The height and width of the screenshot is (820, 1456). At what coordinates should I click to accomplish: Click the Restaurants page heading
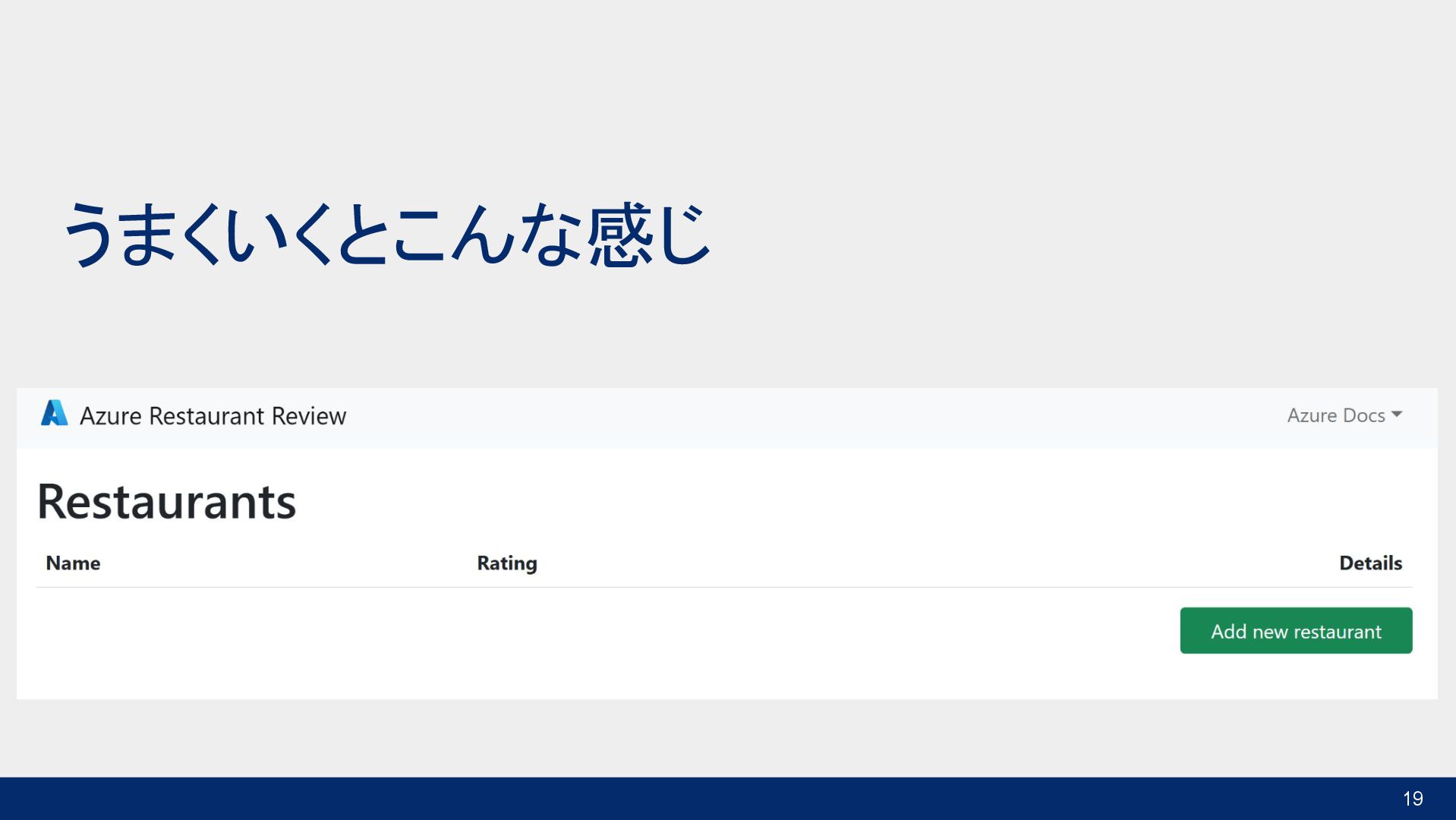[x=167, y=502]
